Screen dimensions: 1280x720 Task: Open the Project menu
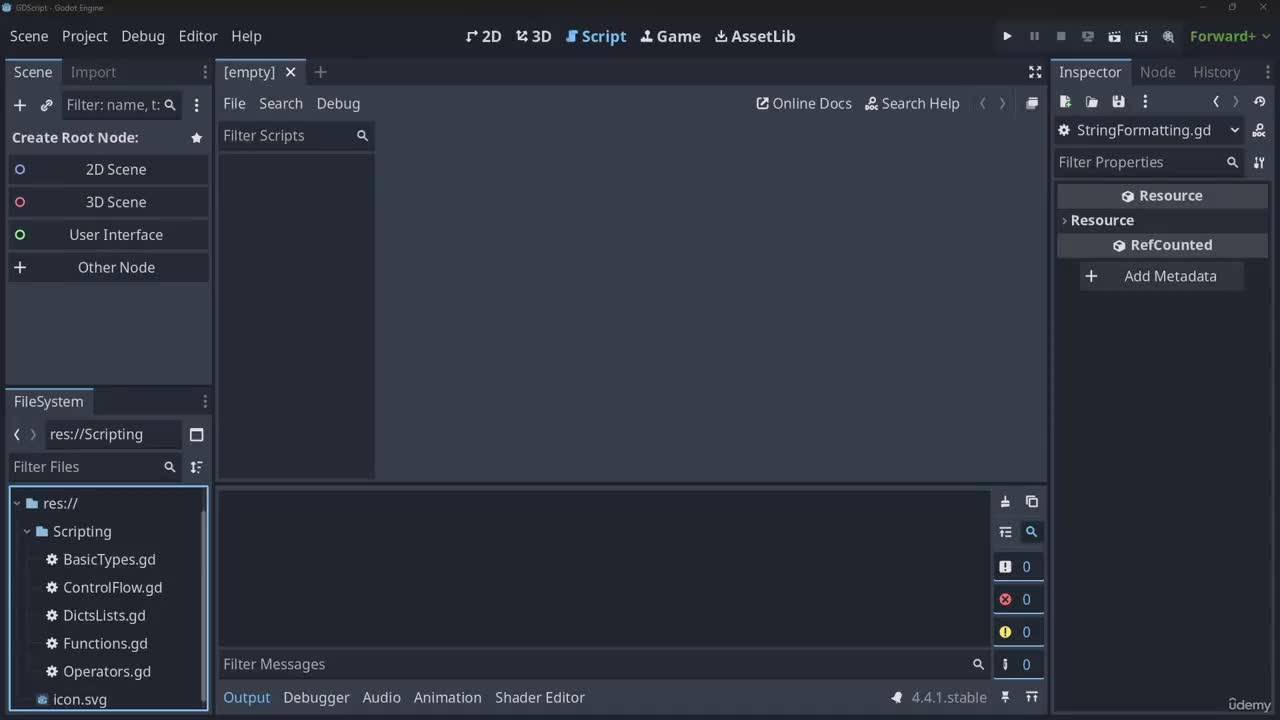[84, 36]
